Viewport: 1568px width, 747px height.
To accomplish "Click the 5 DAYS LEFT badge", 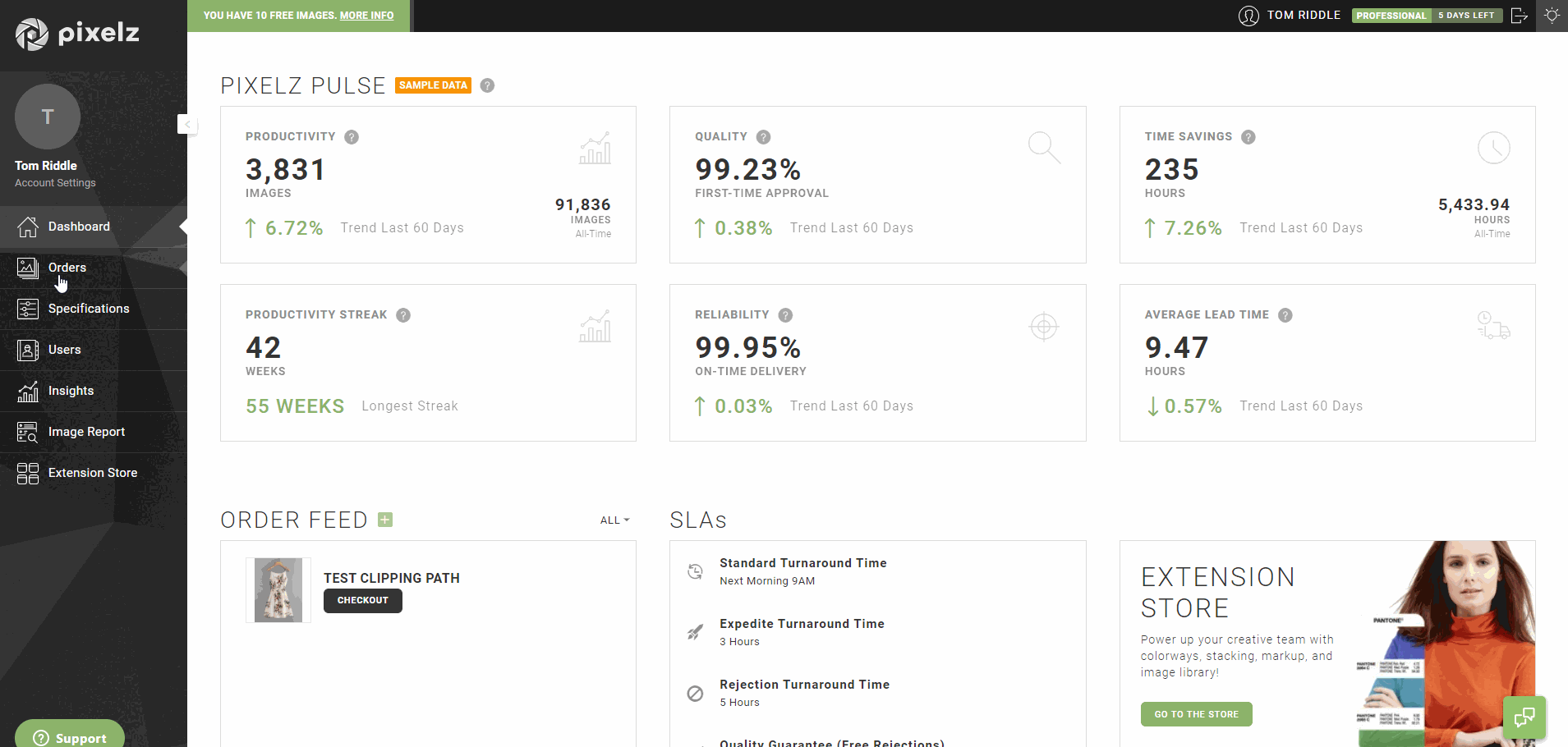I will [x=1466, y=16].
